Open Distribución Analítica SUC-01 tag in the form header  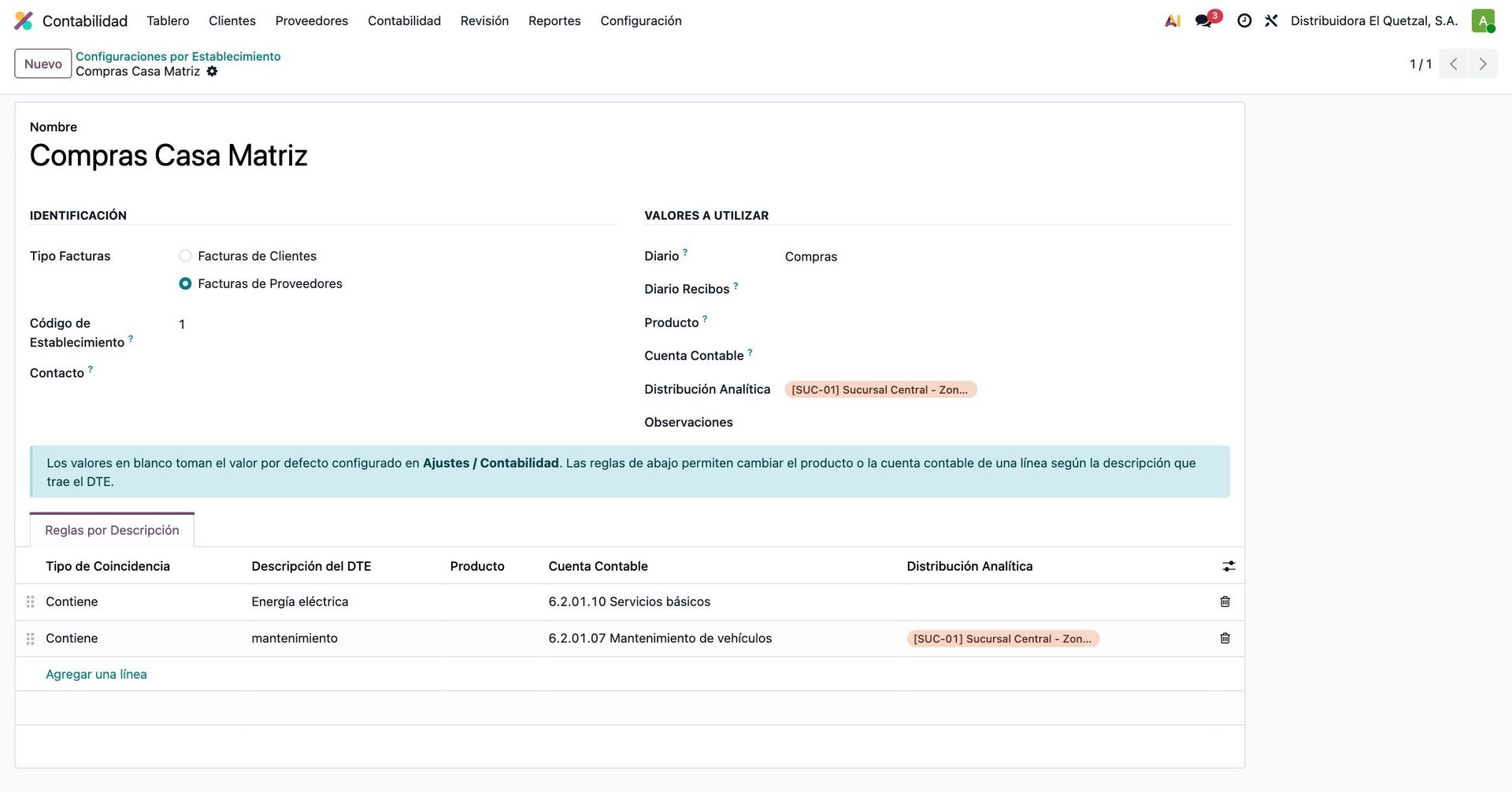[880, 390]
